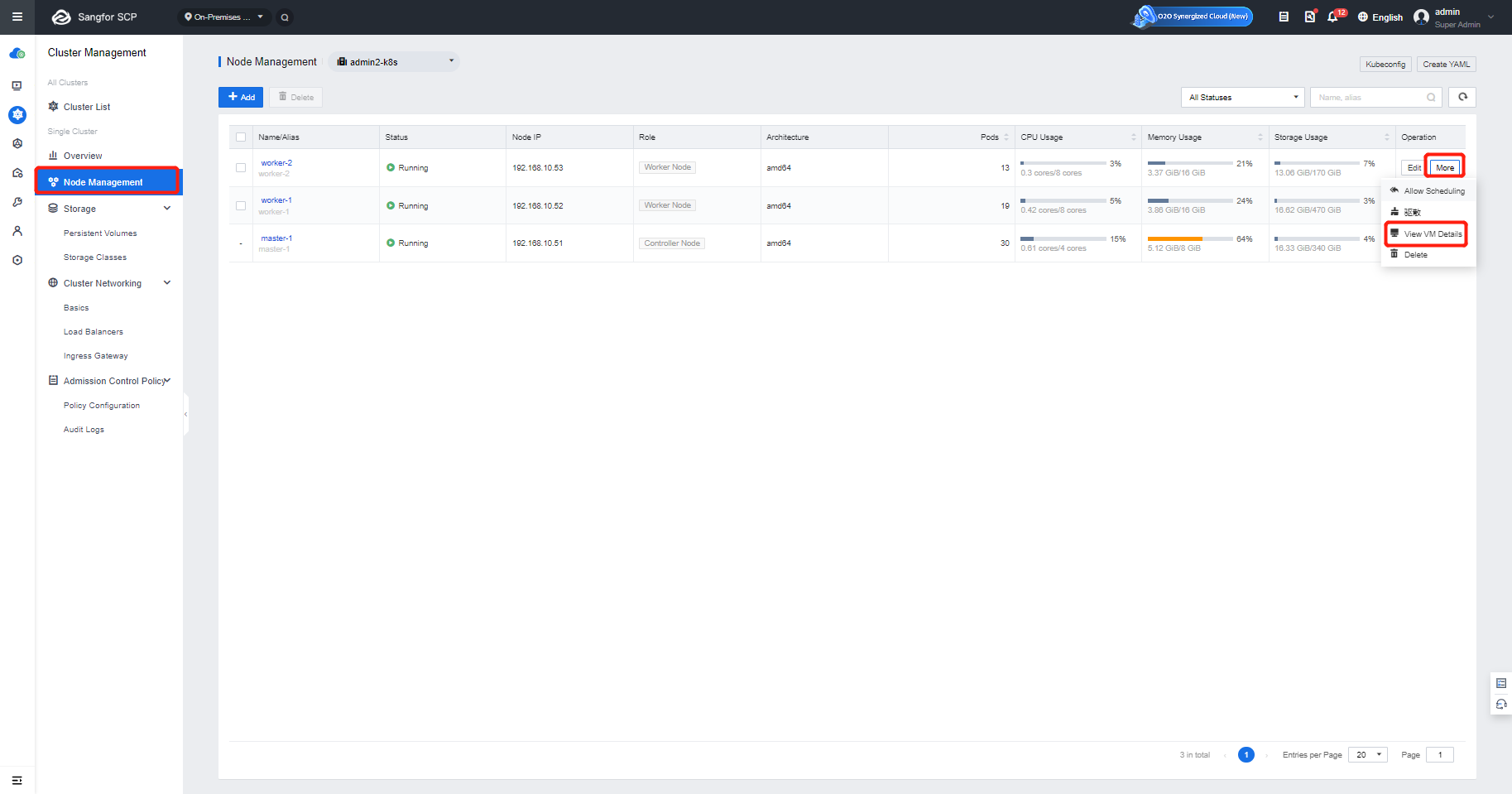Open the worker-2 node link
This screenshot has height=794, width=1512.
click(x=276, y=163)
